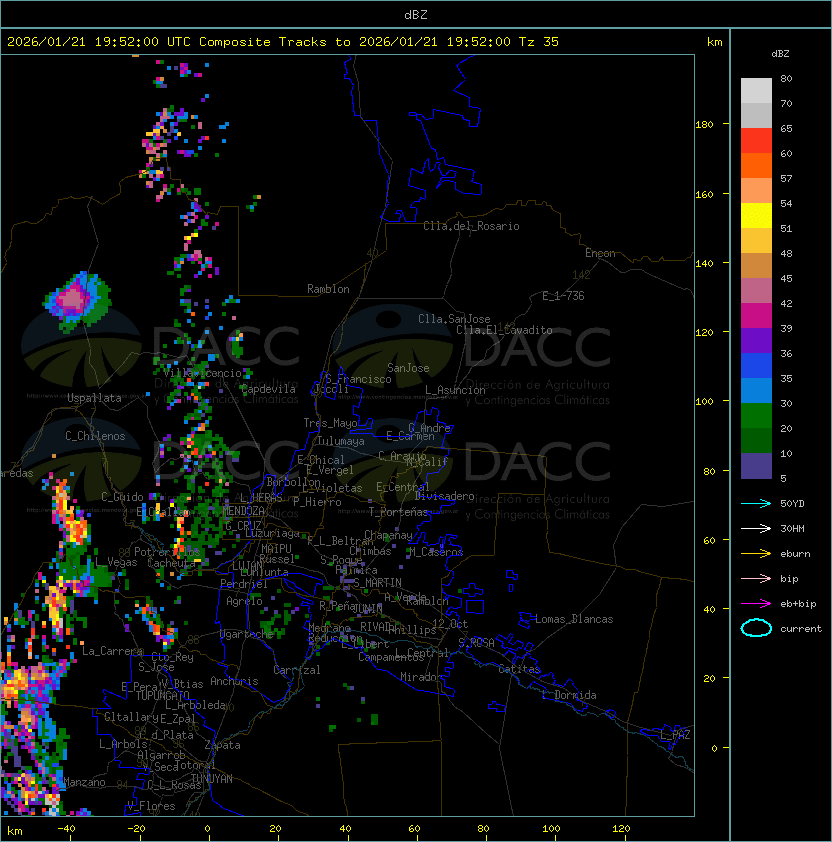Screen dimensions: 832x842
Task: Pick the magenta 42–39 dBZ swatch
Action: click(756, 316)
